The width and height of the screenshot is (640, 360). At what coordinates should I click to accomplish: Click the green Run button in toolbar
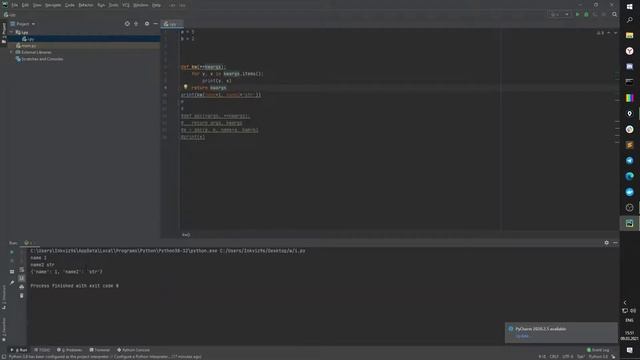pyautogui.click(x=578, y=14)
